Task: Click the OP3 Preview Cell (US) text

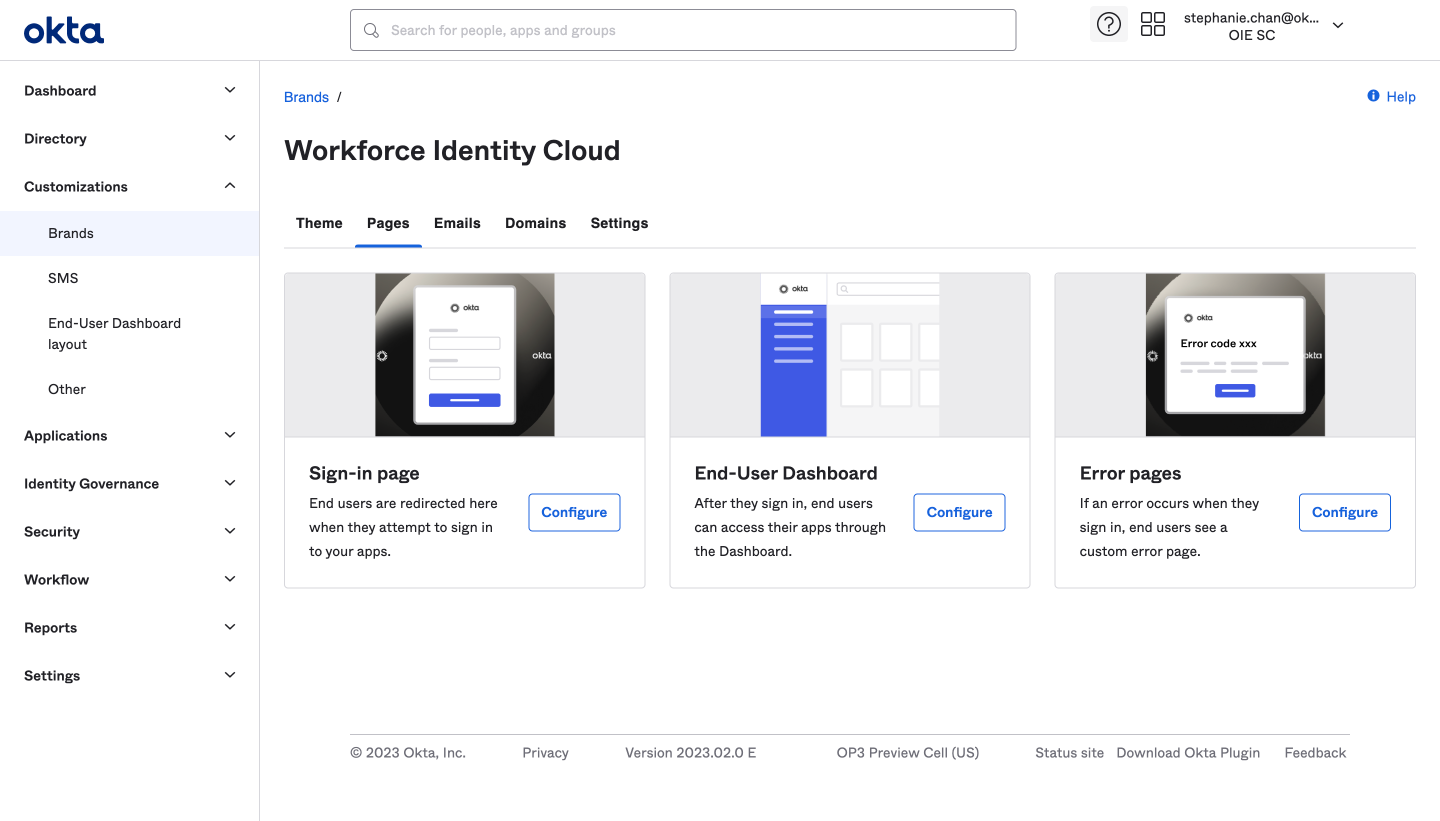Action: [908, 753]
